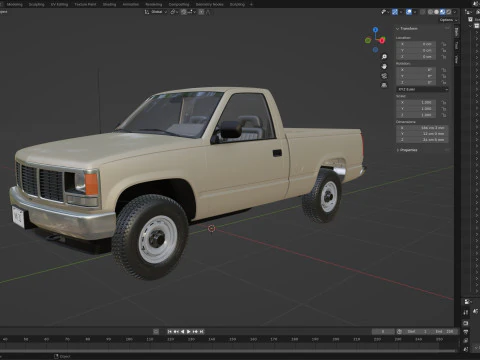Toggle the preview range clock icon
The image size is (480, 360).
(399, 331)
